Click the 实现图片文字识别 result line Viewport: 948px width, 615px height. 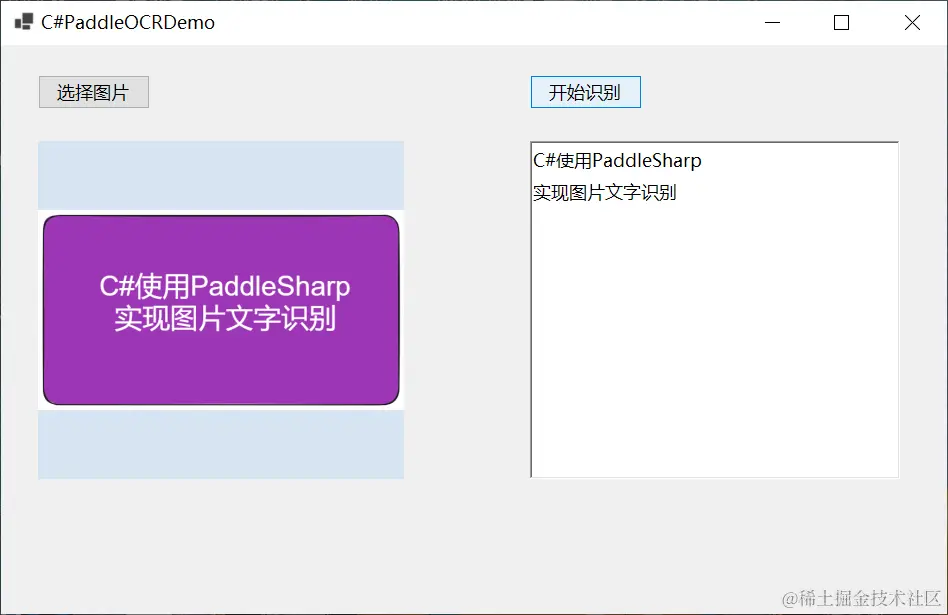[604, 192]
